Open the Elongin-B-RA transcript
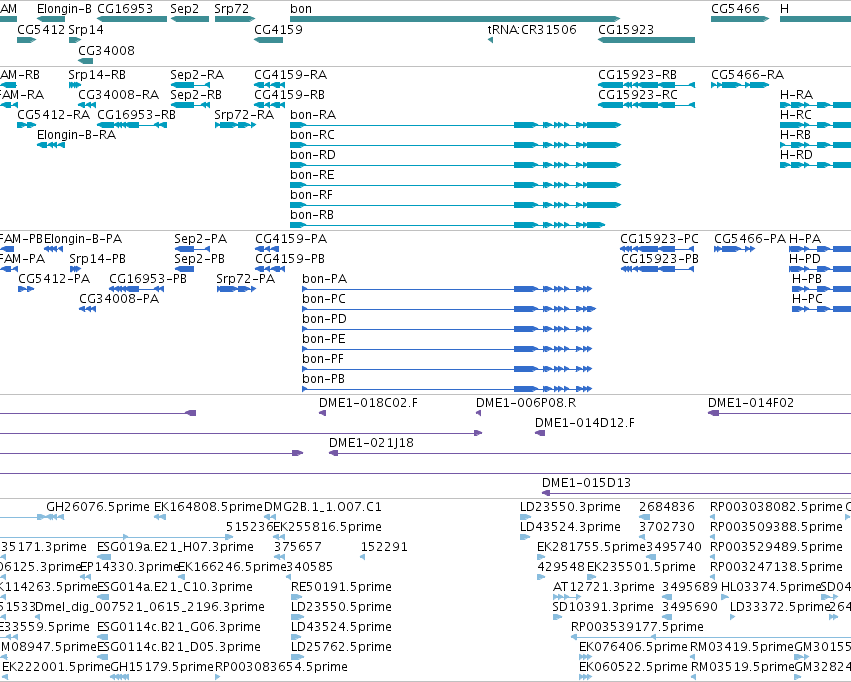This screenshot has height=682, width=851. [51, 145]
